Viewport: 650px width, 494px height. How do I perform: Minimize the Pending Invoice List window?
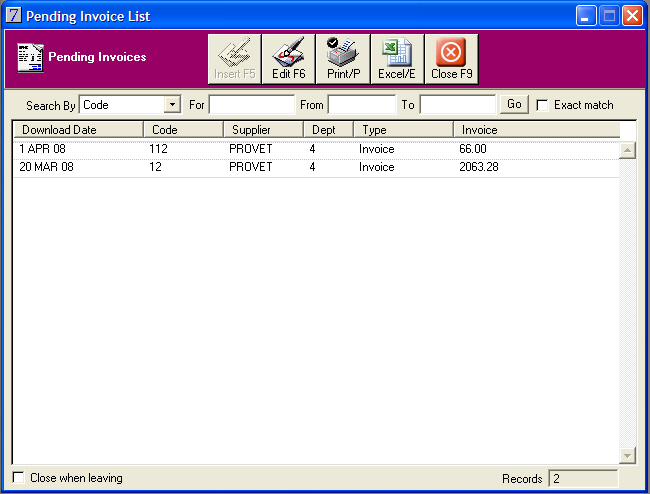click(586, 16)
